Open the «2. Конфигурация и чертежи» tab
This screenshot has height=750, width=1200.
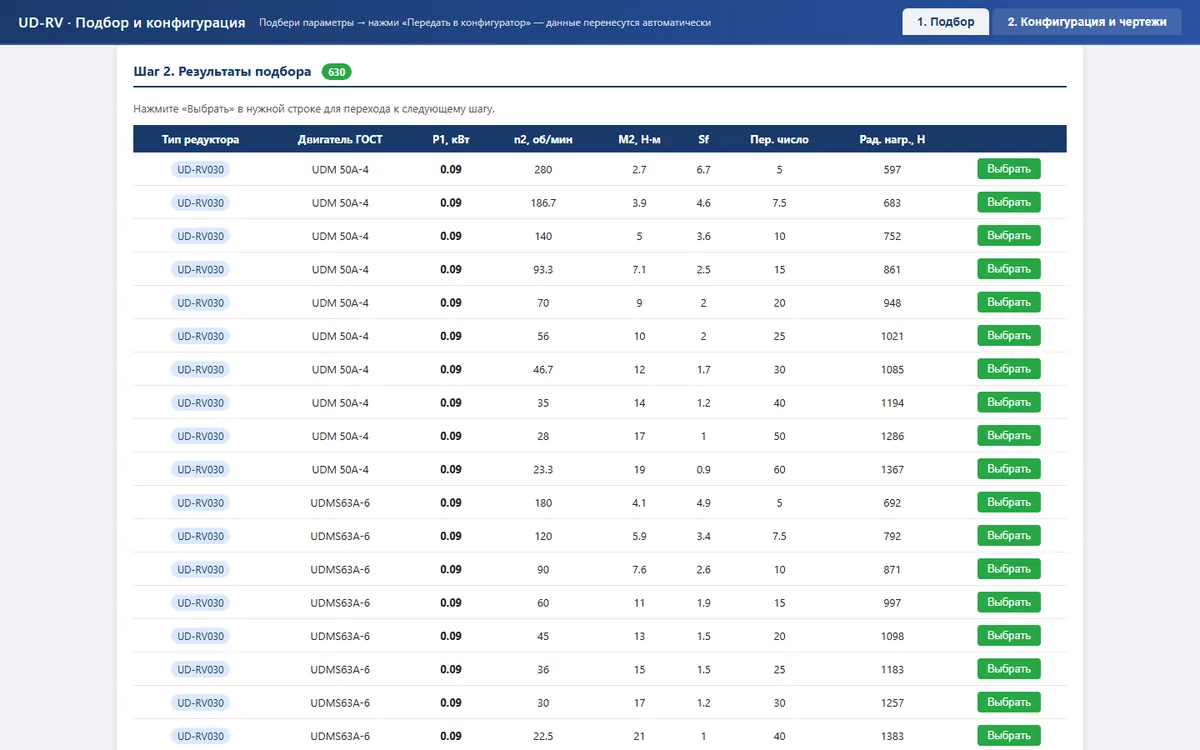click(1087, 22)
